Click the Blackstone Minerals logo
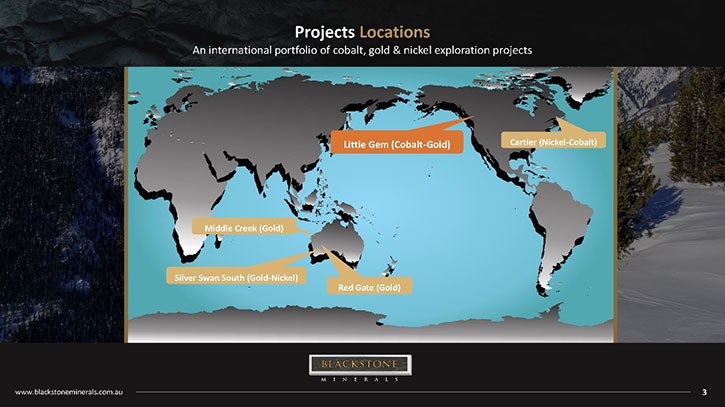725x407 pixels. click(360, 368)
